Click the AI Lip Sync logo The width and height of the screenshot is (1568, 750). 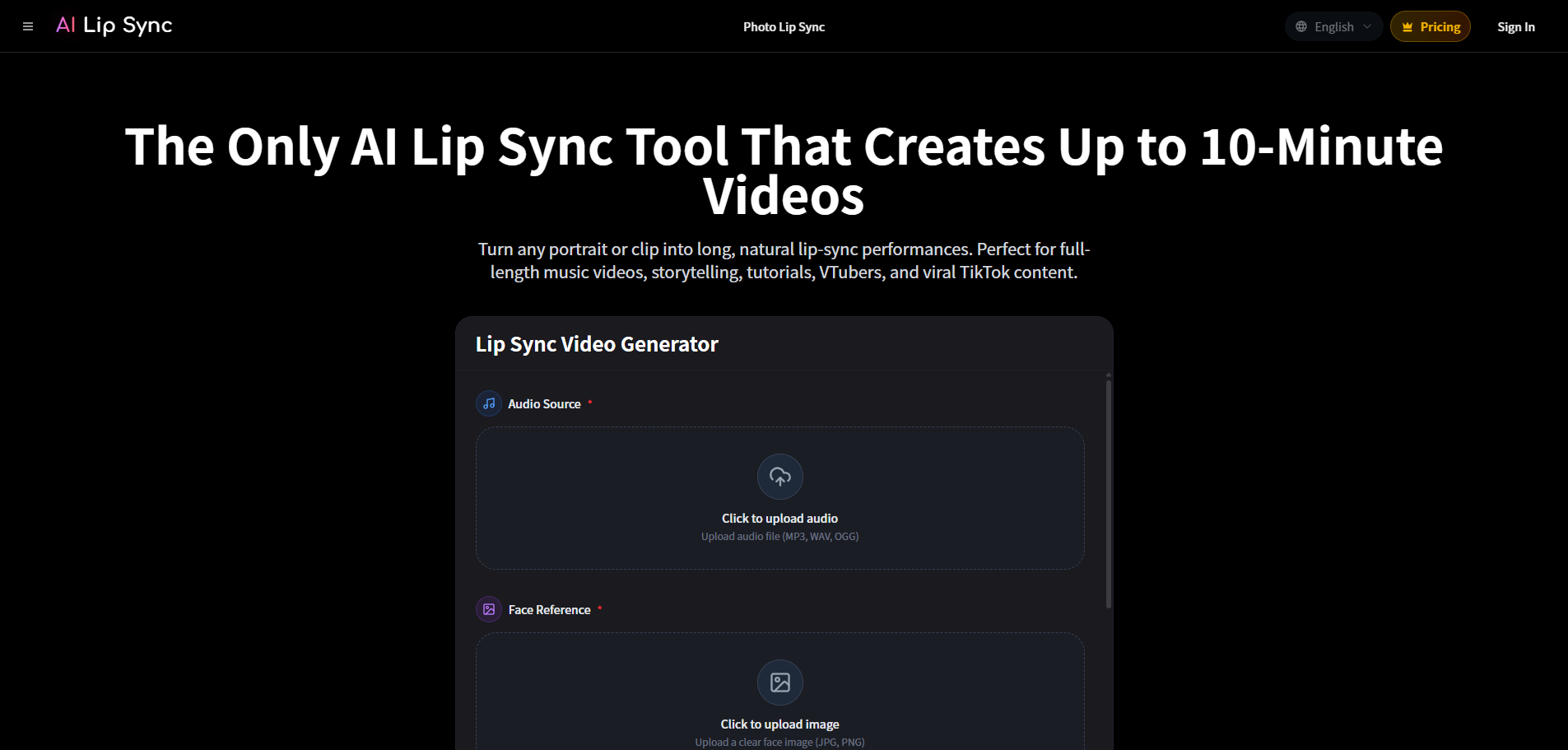(114, 26)
